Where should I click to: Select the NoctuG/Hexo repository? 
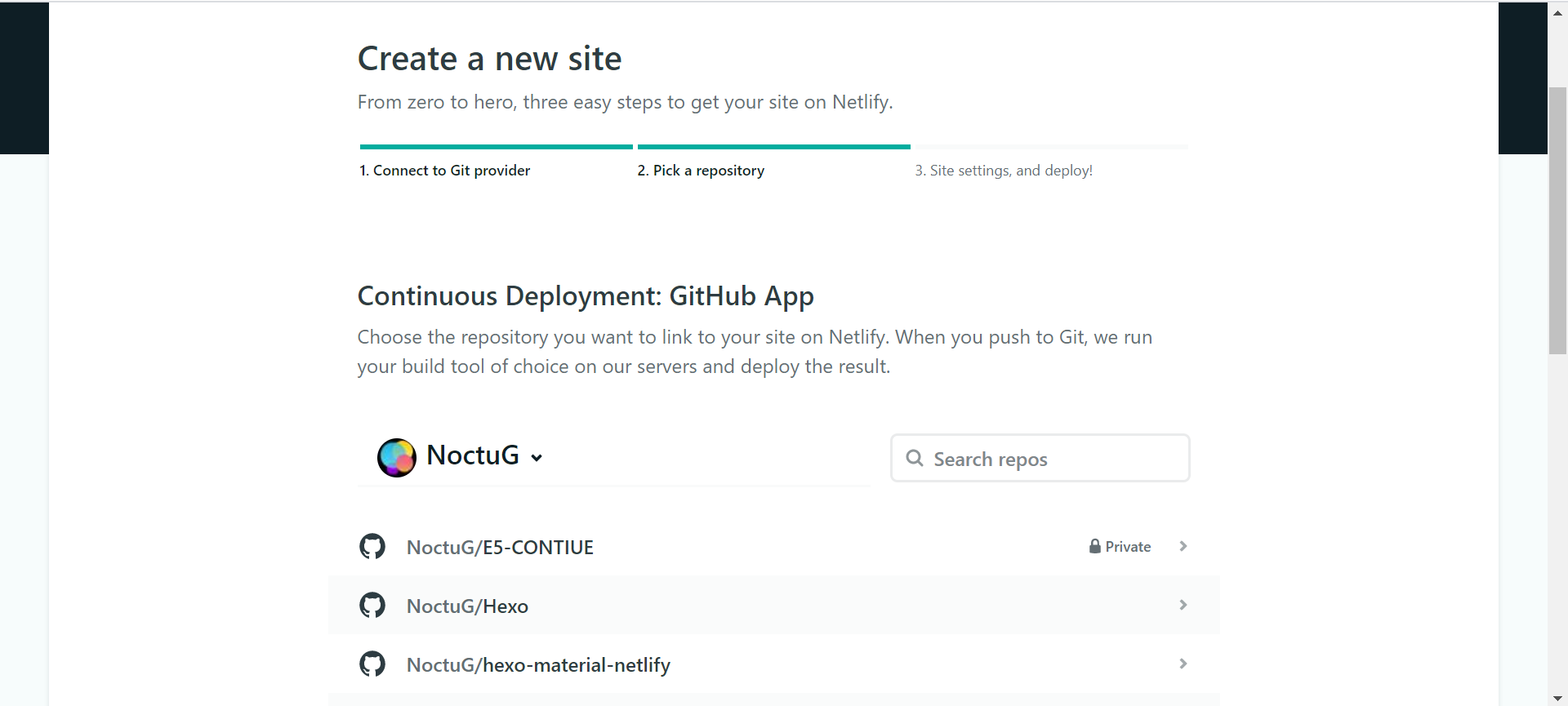[x=773, y=606]
